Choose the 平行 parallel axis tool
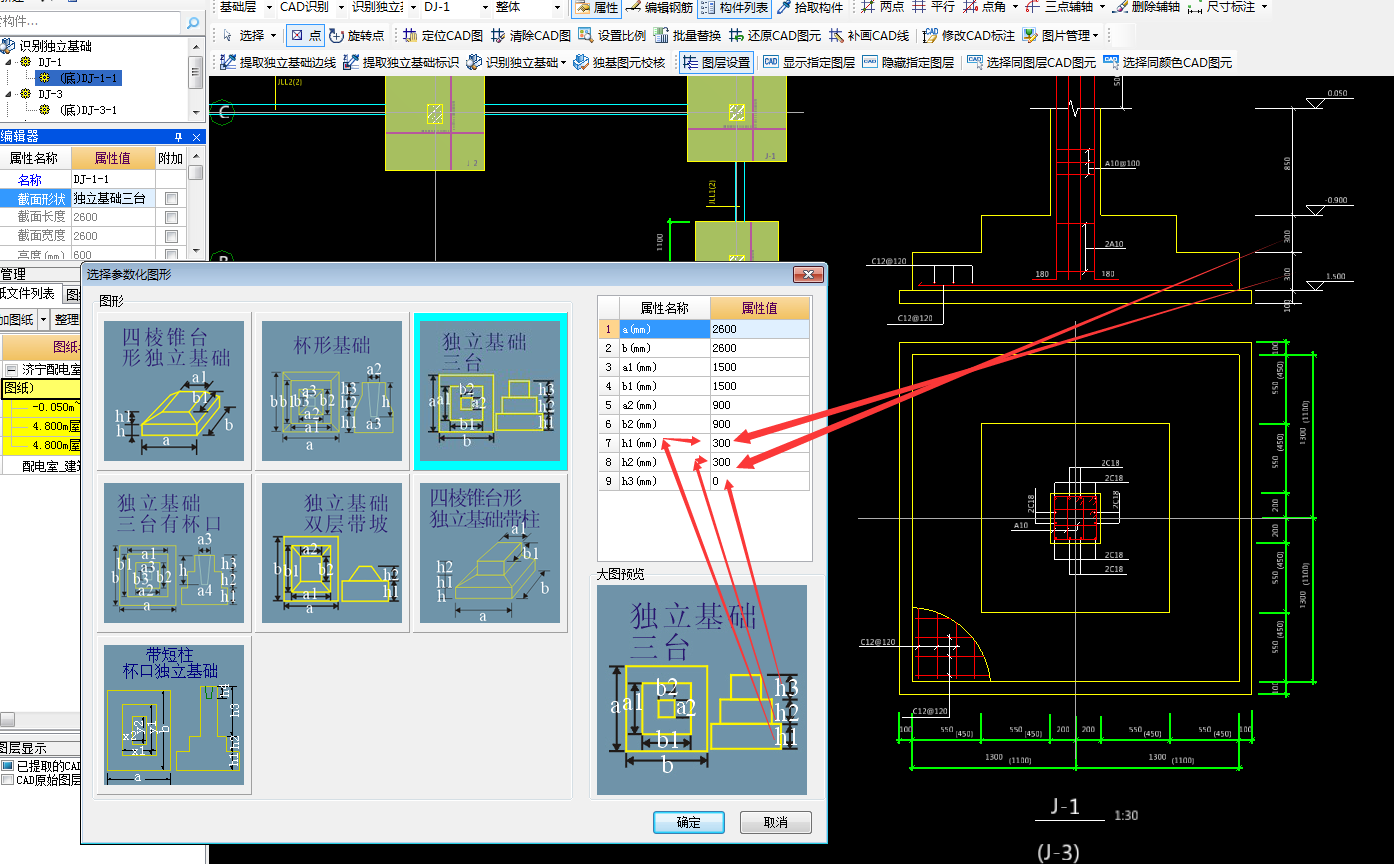The width and height of the screenshot is (1394, 864). click(933, 8)
